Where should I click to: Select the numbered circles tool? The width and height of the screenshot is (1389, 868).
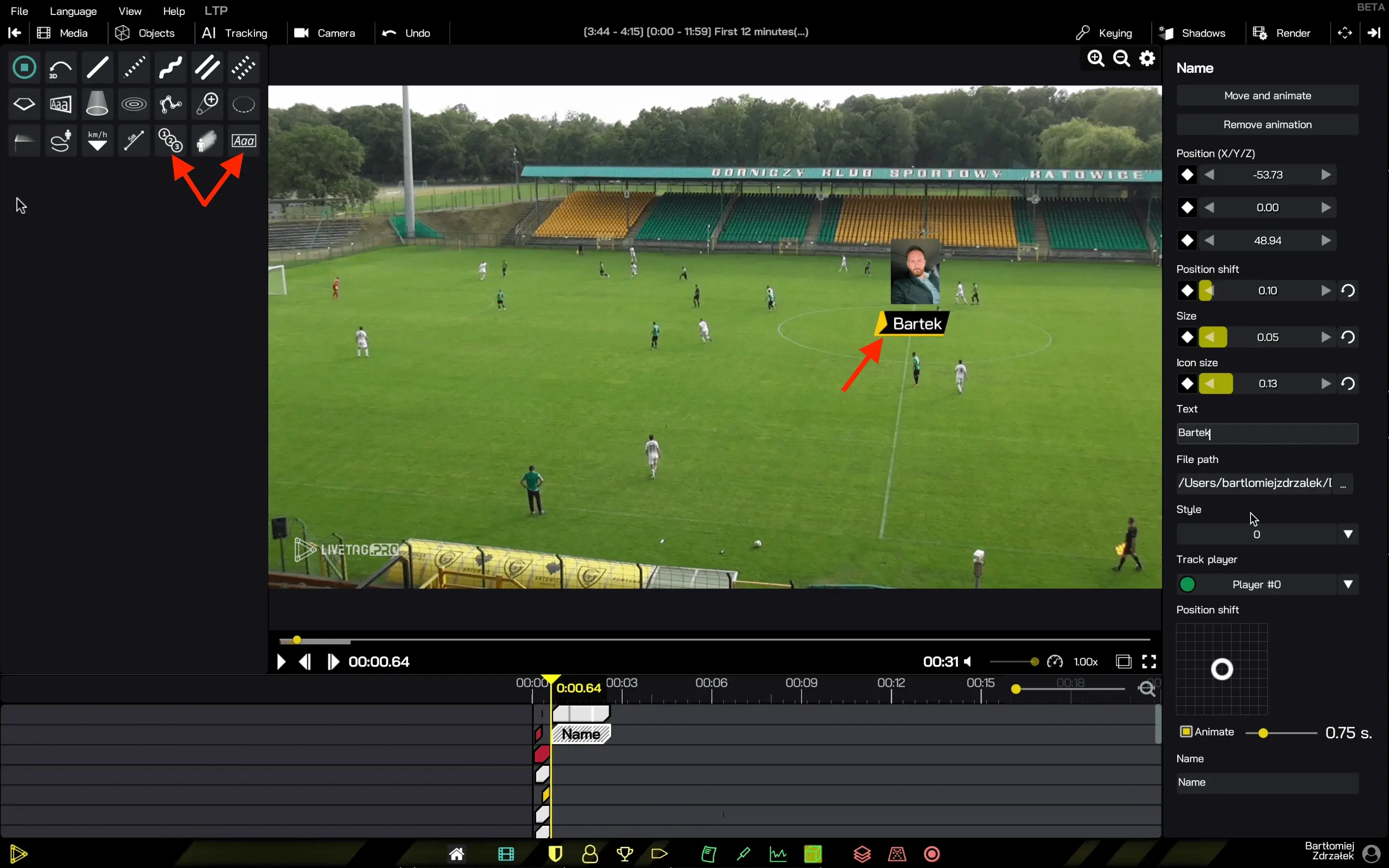(x=170, y=141)
